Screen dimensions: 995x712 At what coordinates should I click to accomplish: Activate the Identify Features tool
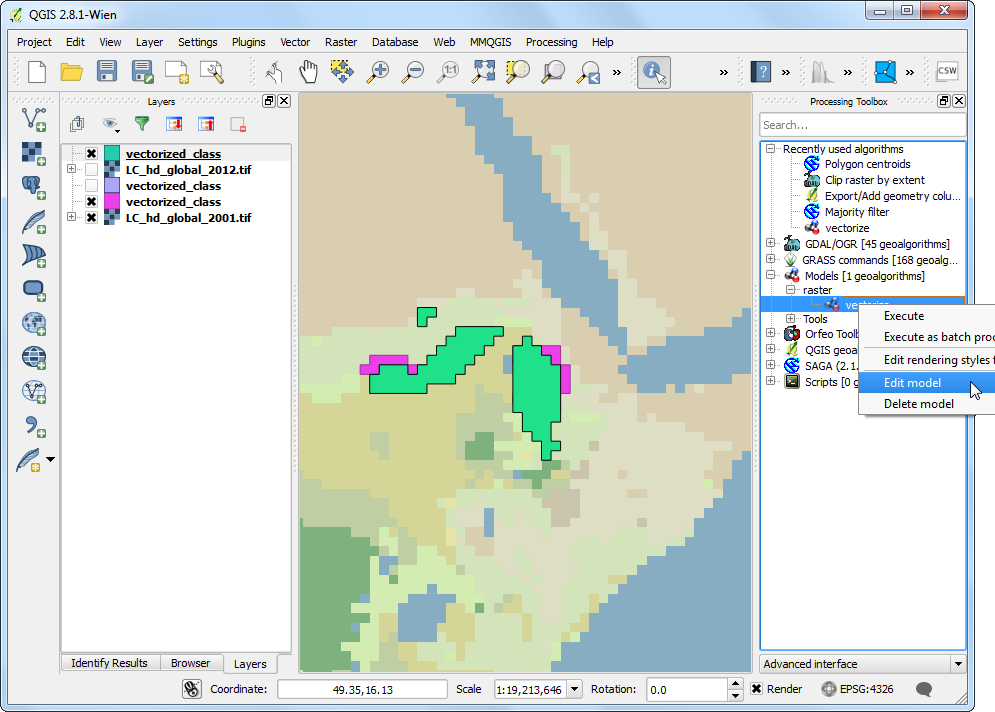654,72
